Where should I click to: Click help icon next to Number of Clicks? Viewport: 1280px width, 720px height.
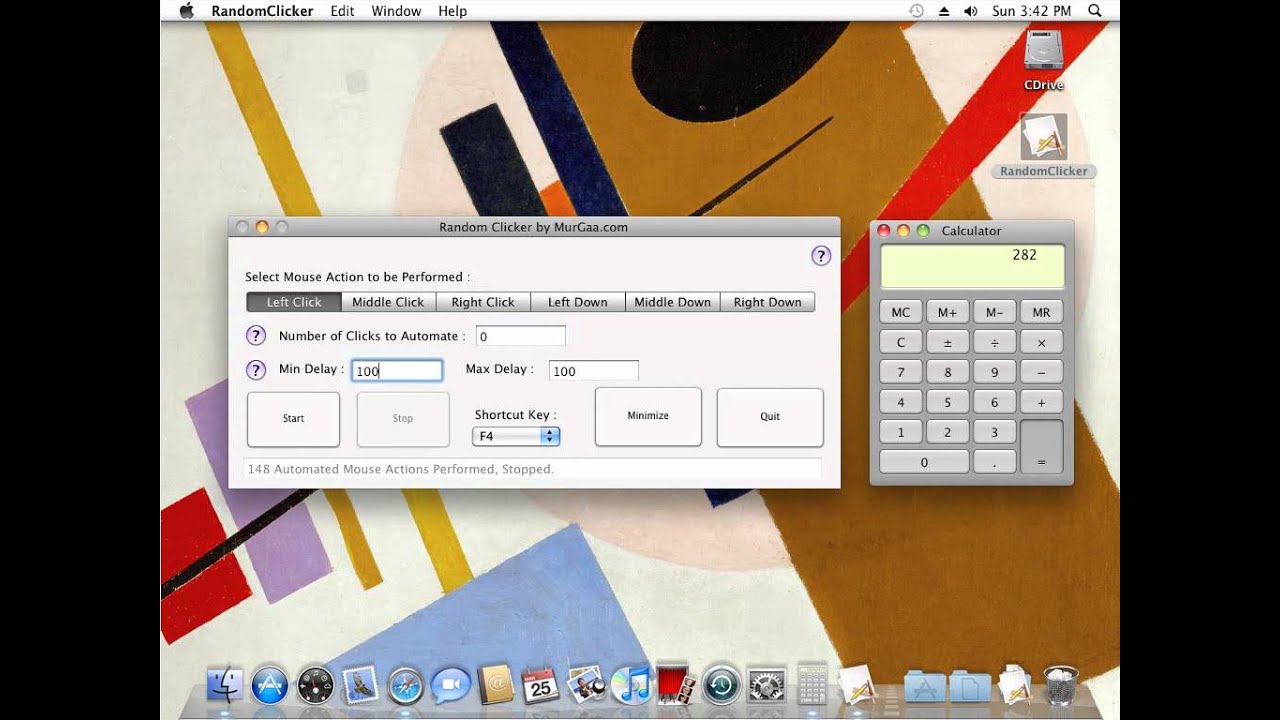point(256,336)
